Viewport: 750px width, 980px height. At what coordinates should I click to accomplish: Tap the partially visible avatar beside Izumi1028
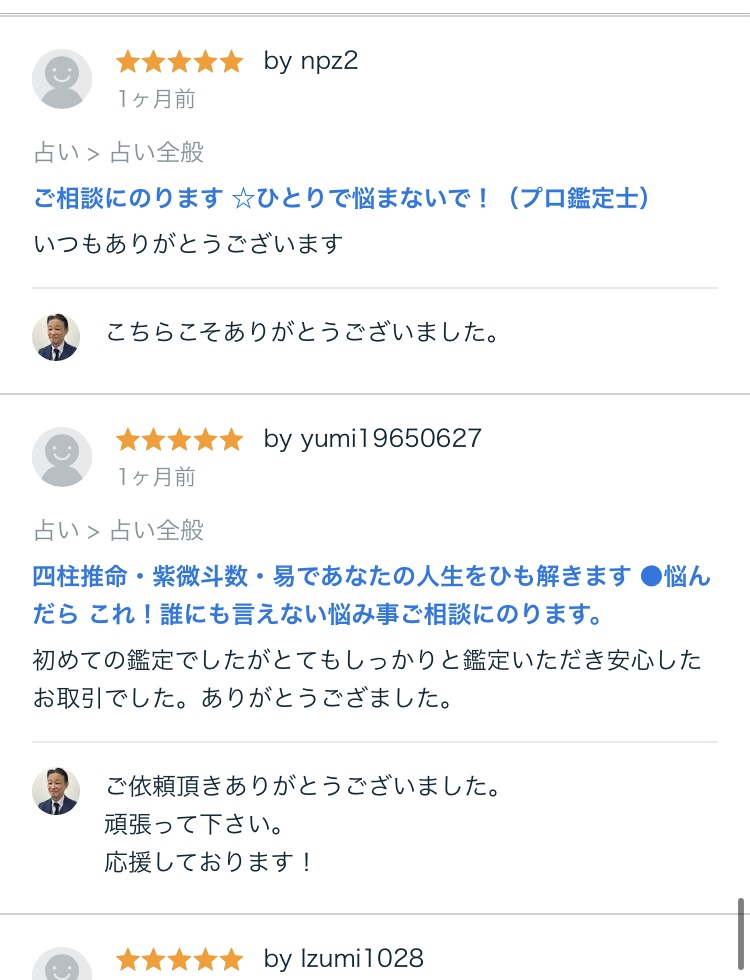tap(62, 964)
